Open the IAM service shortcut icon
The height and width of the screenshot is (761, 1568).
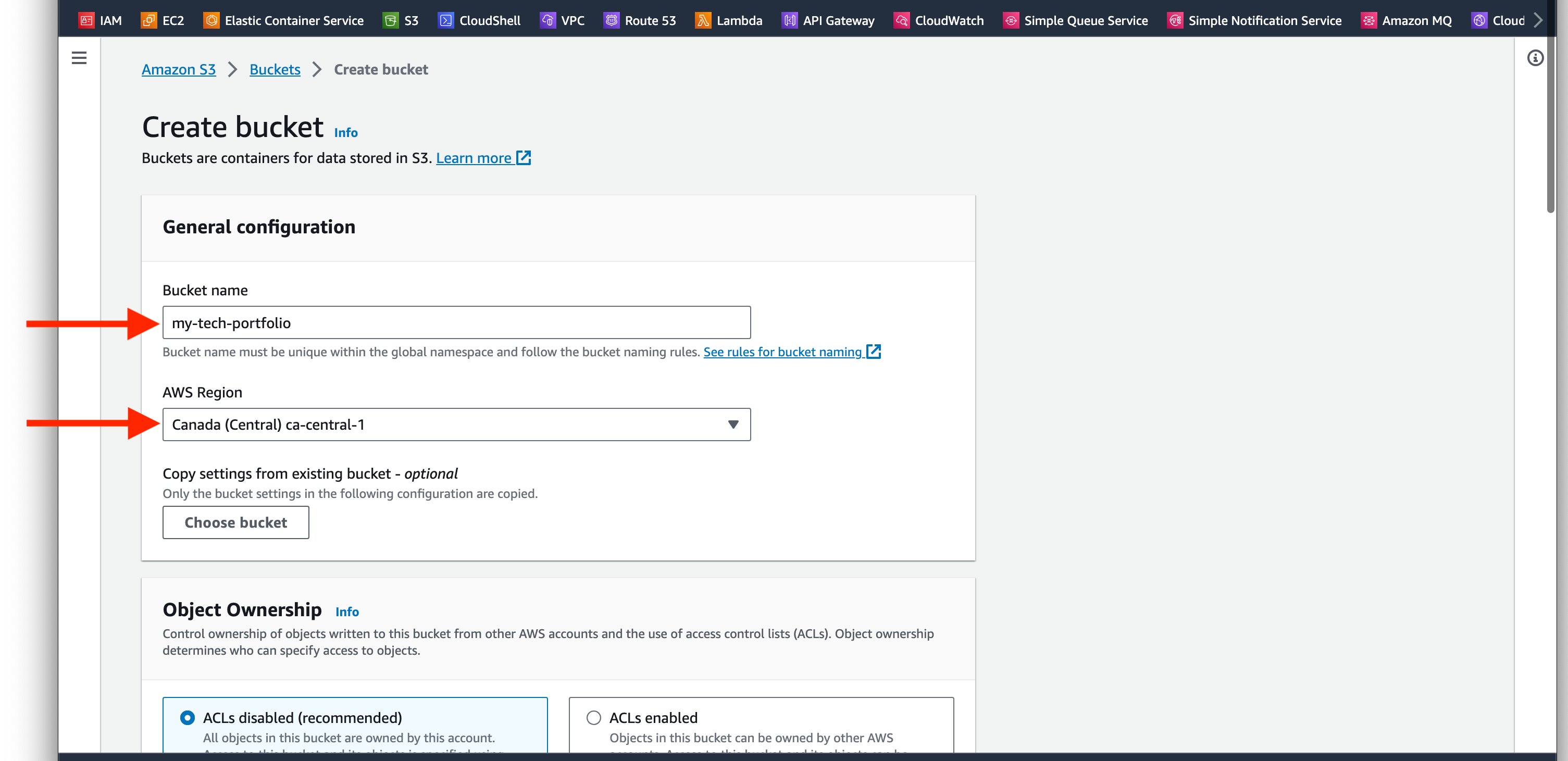(86, 20)
